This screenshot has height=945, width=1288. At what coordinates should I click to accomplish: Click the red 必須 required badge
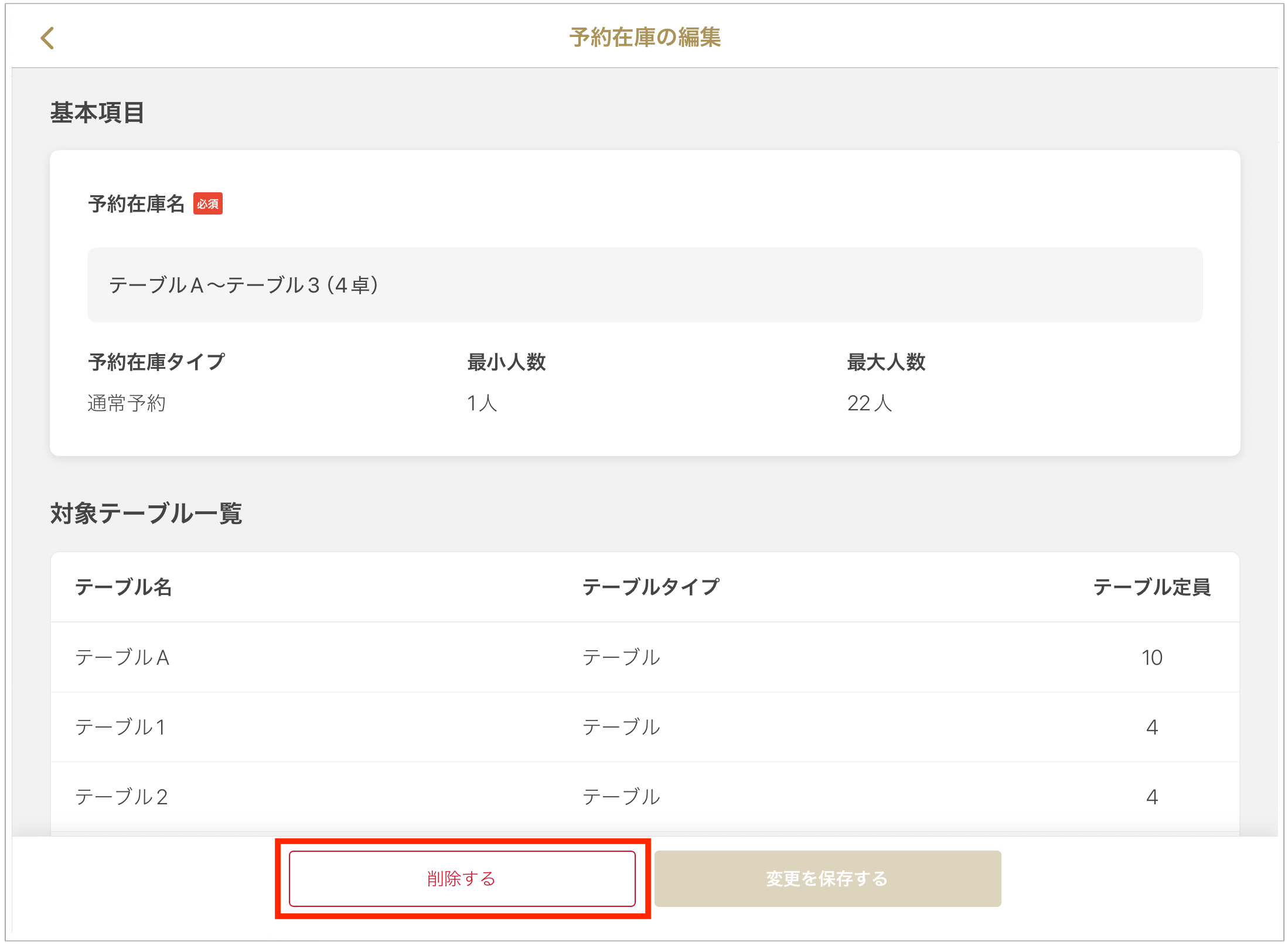click(x=208, y=204)
